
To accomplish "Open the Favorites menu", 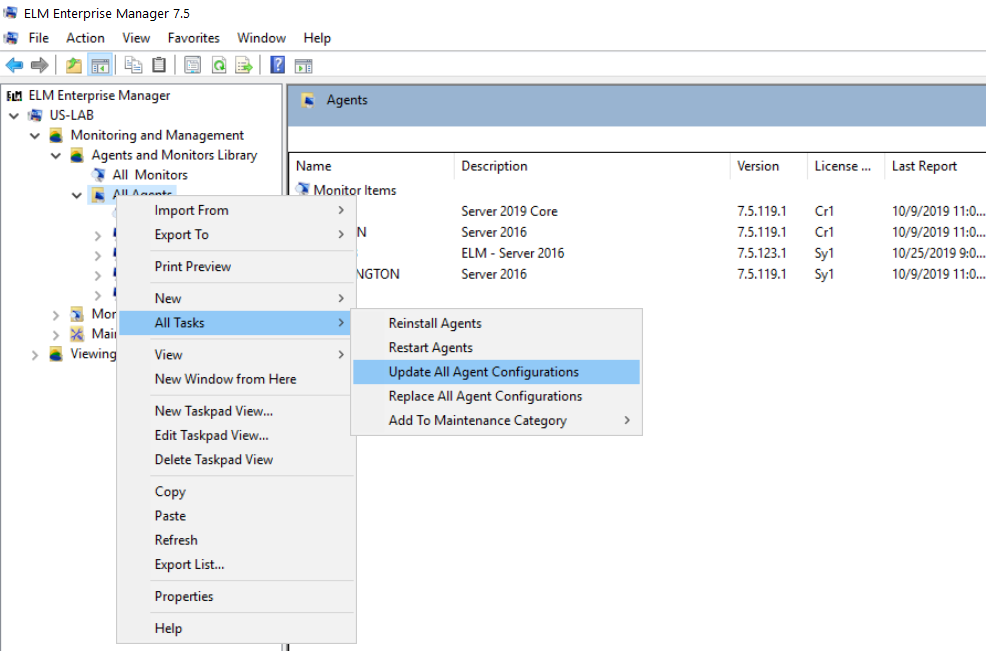I will [194, 38].
